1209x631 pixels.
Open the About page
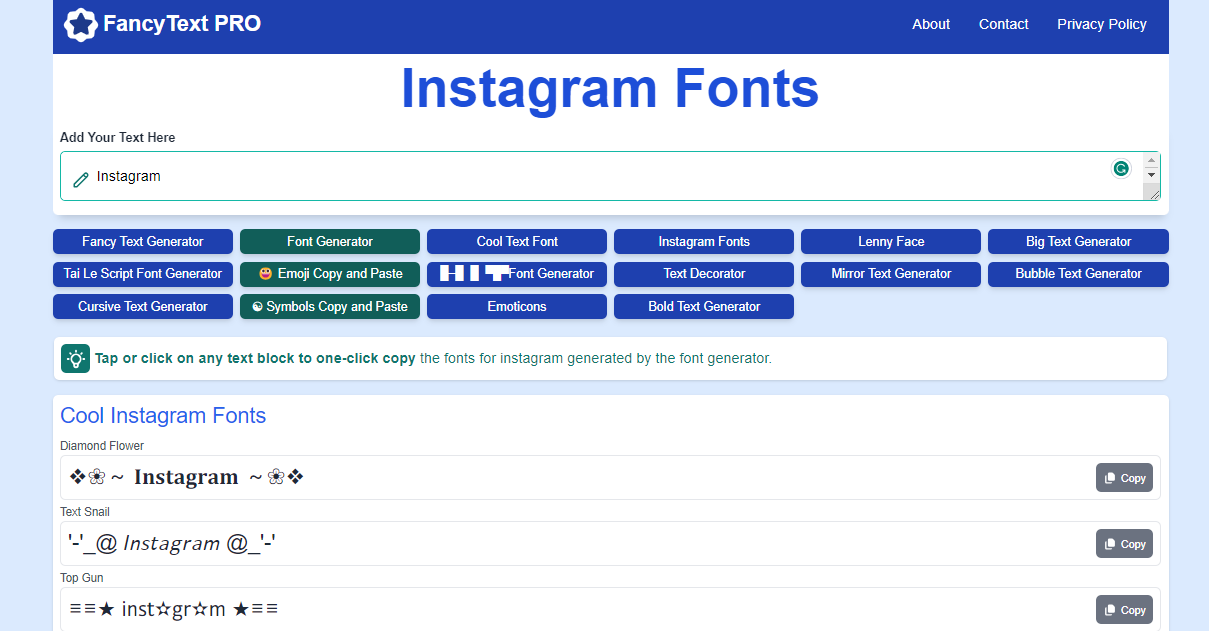(x=931, y=24)
